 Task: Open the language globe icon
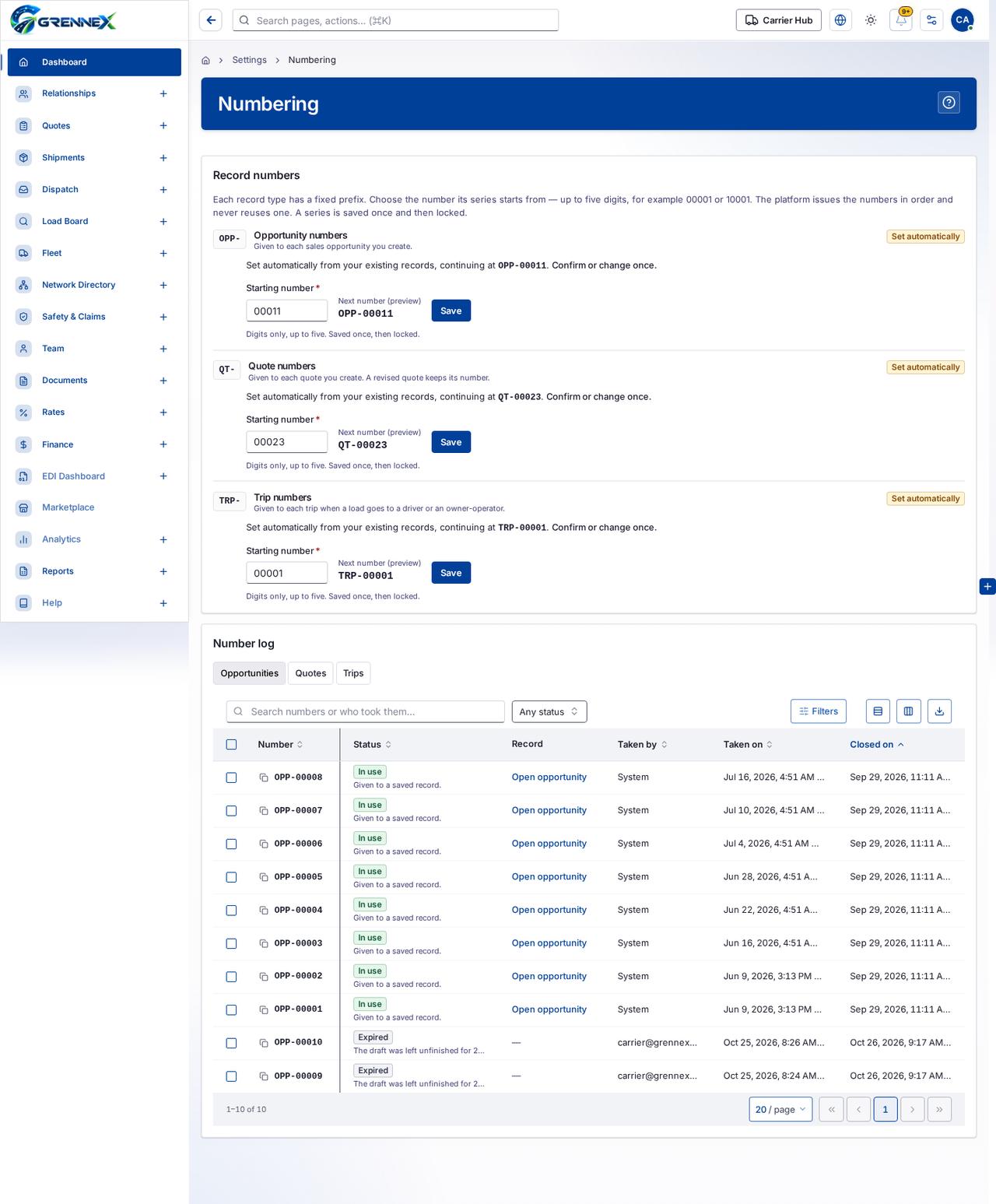(840, 20)
